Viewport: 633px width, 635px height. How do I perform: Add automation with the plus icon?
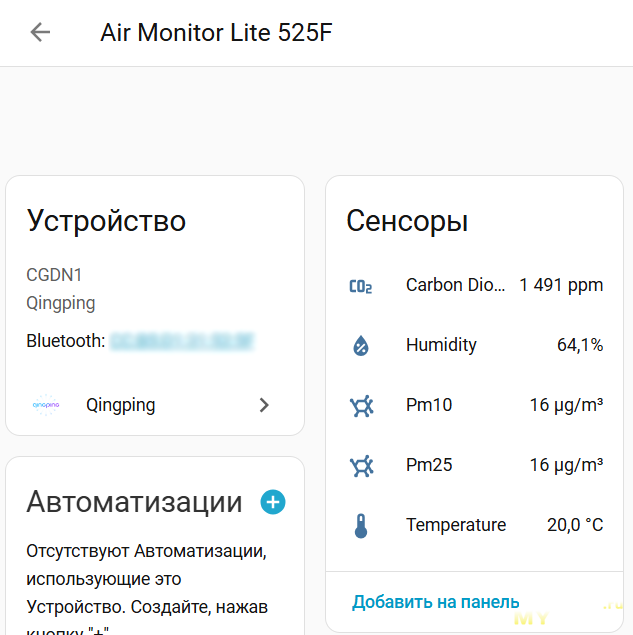tap(272, 502)
